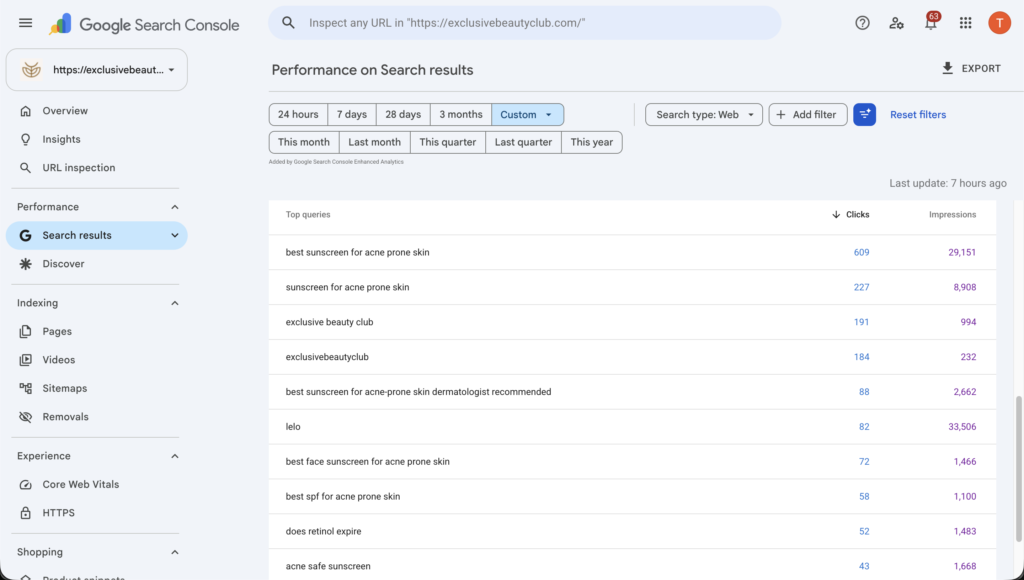Click the Reset filters link

click(x=918, y=114)
